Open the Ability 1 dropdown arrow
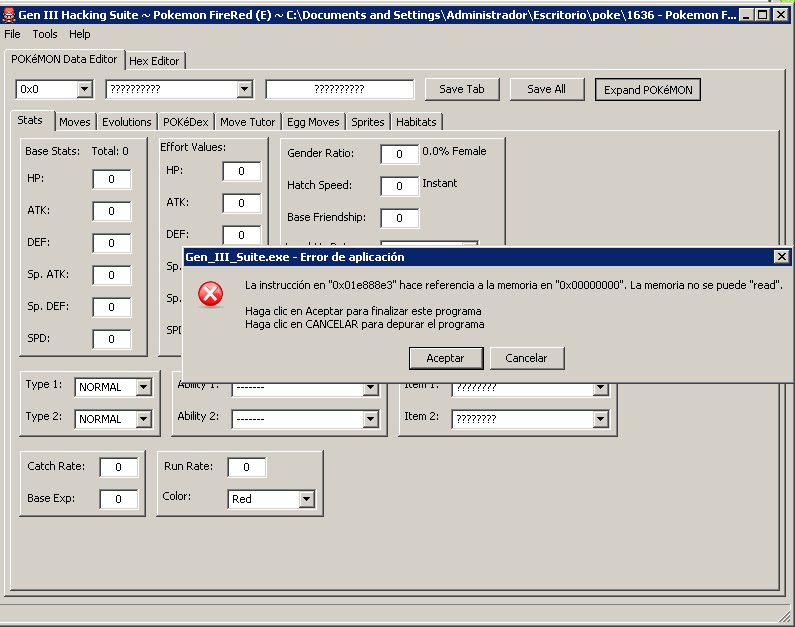Image resolution: width=795 pixels, height=627 pixels. click(371, 388)
